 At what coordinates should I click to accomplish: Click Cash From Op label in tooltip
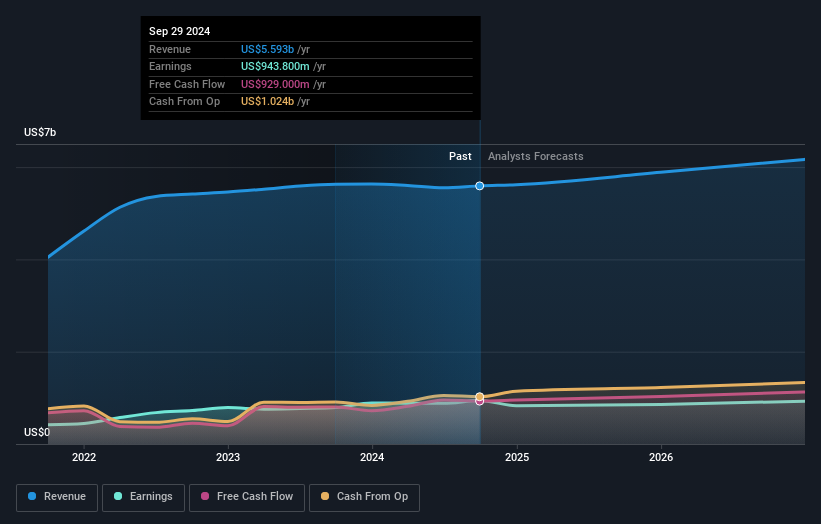click(x=184, y=102)
